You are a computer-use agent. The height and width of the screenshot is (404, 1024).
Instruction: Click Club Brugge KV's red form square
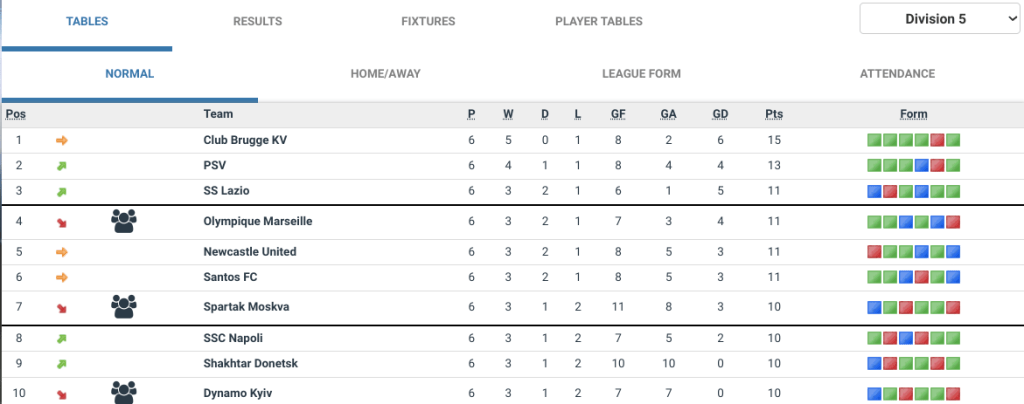(x=938, y=140)
